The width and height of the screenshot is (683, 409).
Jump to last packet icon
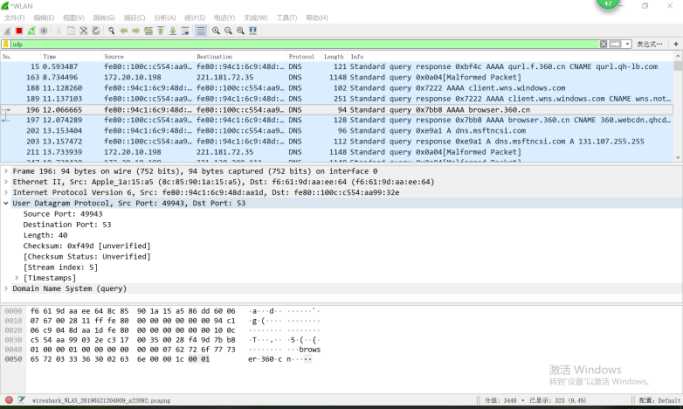(x=172, y=30)
